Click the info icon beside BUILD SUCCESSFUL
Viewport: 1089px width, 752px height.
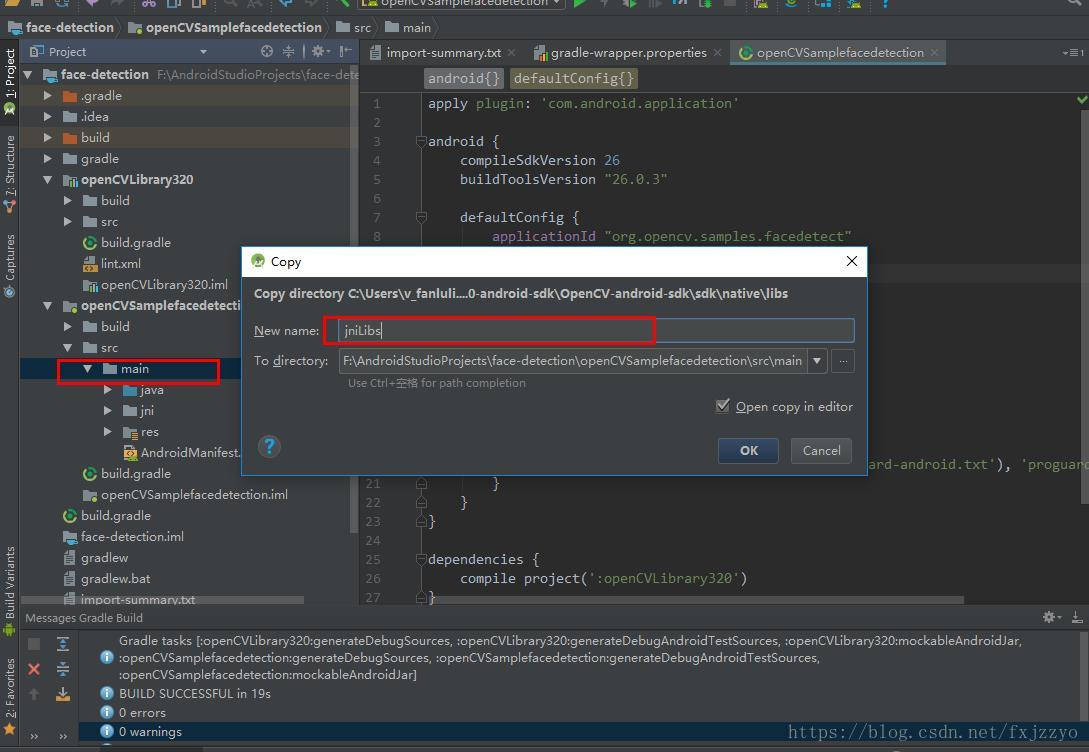pyautogui.click(x=106, y=693)
